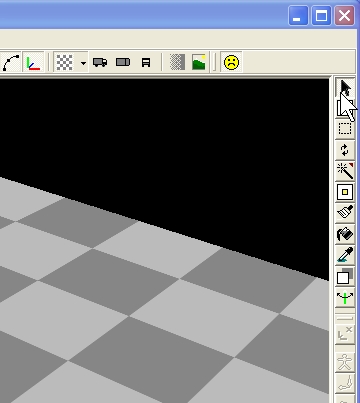Click the truck icon in toolbar

pos(100,62)
